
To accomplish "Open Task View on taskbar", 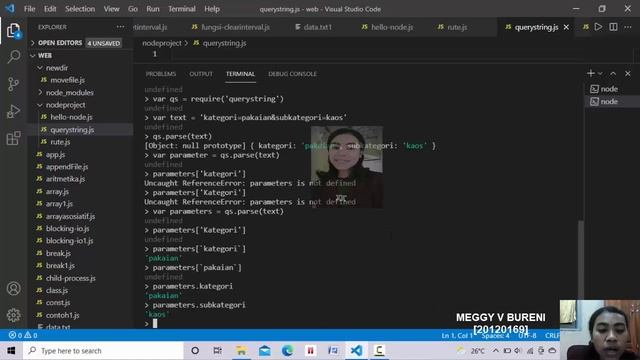I will point(218,351).
